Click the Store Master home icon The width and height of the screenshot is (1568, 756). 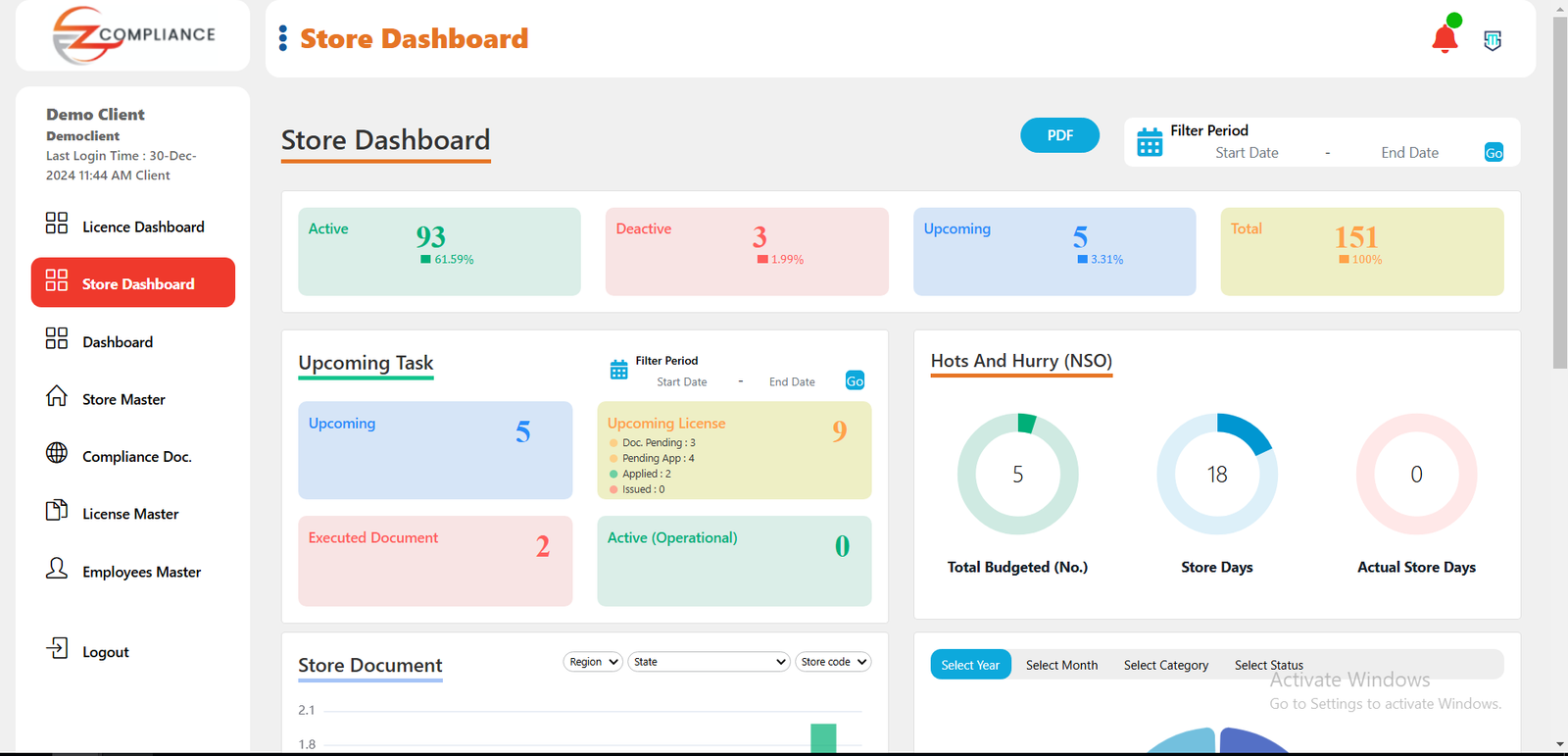coord(57,396)
